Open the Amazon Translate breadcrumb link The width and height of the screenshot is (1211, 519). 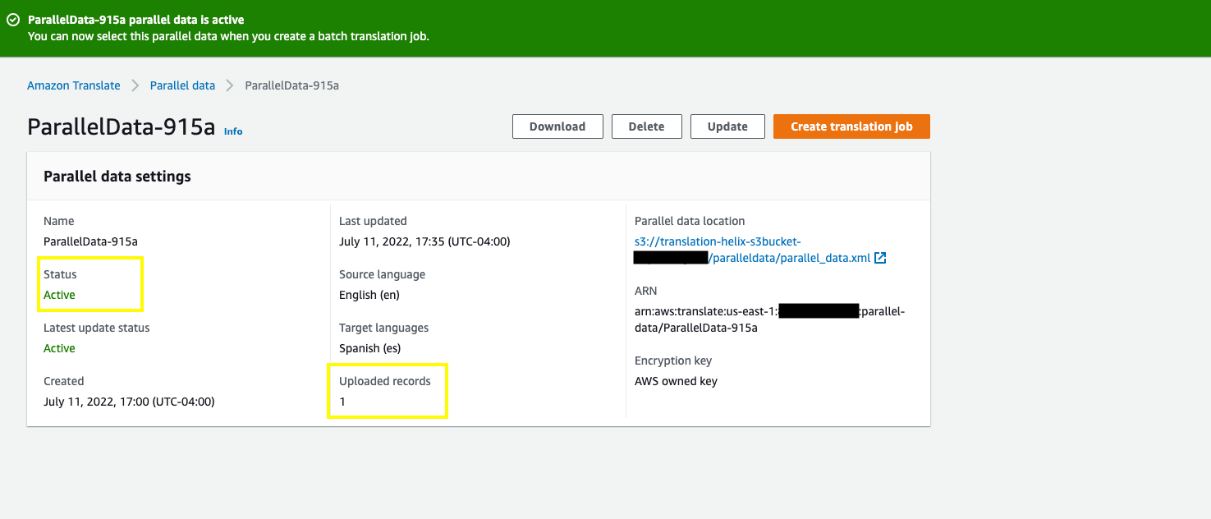pyautogui.click(x=74, y=86)
